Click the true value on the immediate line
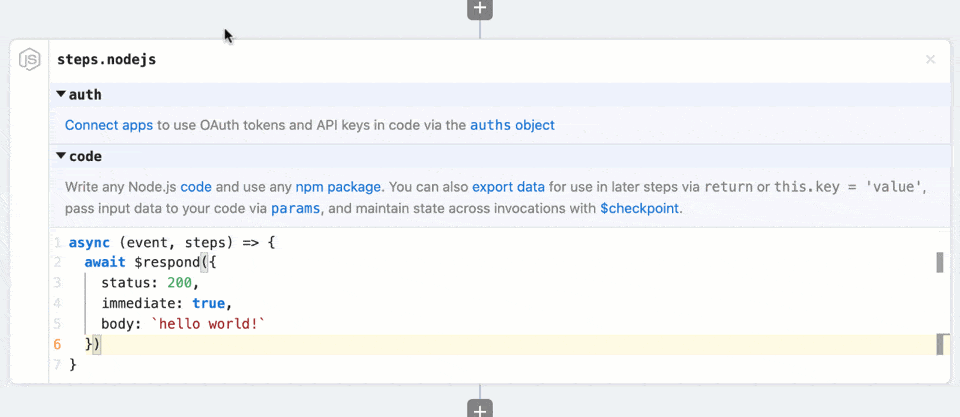Viewport: 960px width, 417px height. point(208,303)
